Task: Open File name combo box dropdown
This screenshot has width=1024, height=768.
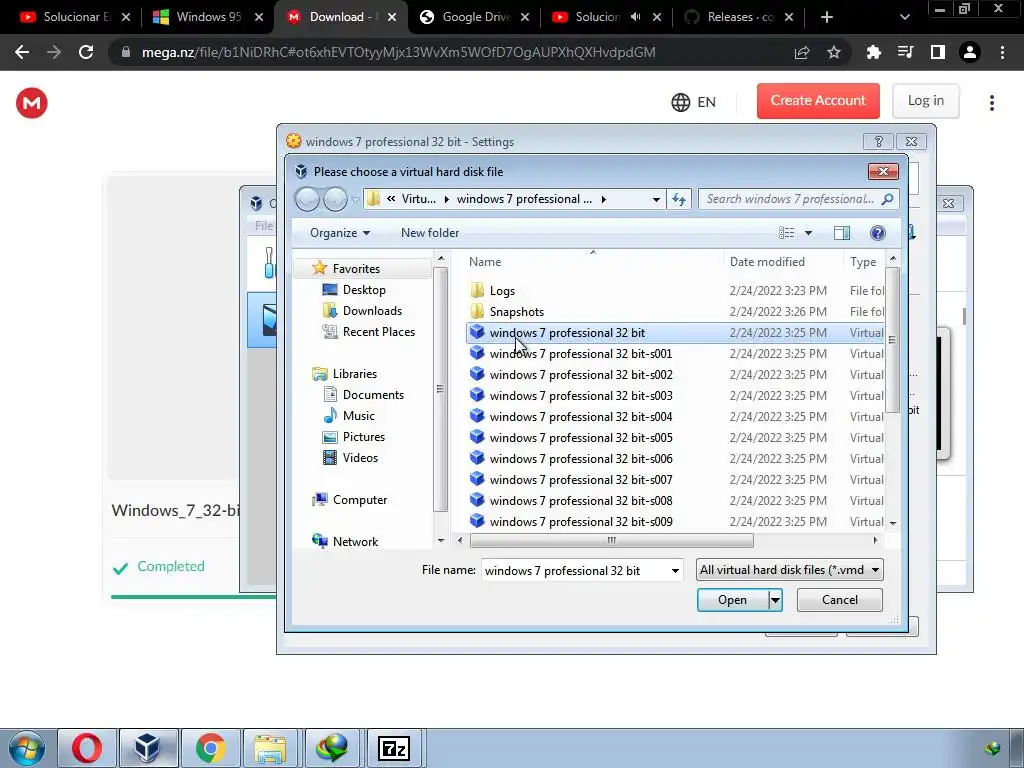Action: [x=675, y=571]
